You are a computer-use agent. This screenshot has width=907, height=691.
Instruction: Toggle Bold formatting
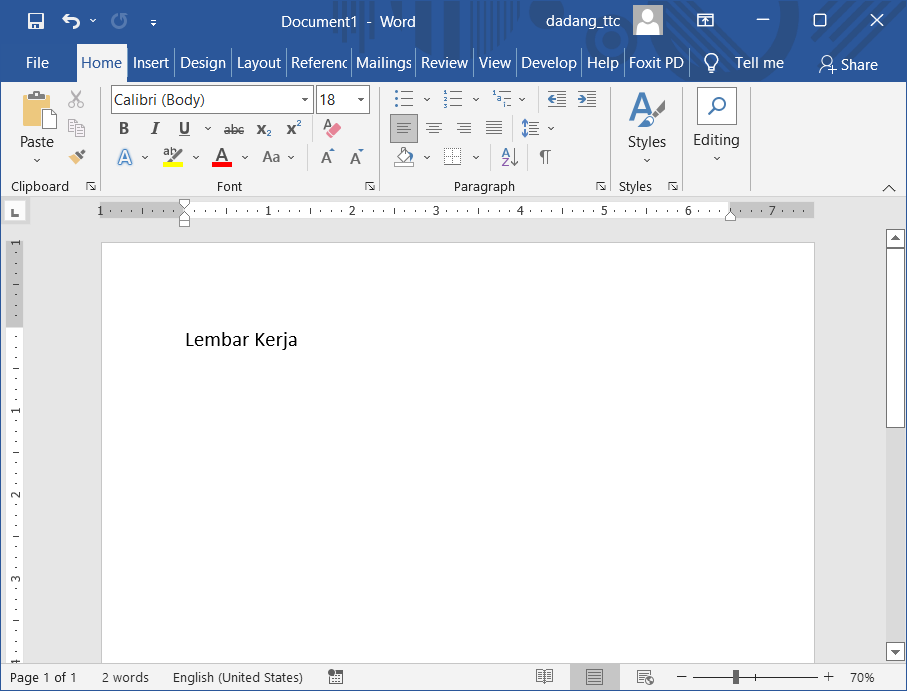[x=124, y=129]
